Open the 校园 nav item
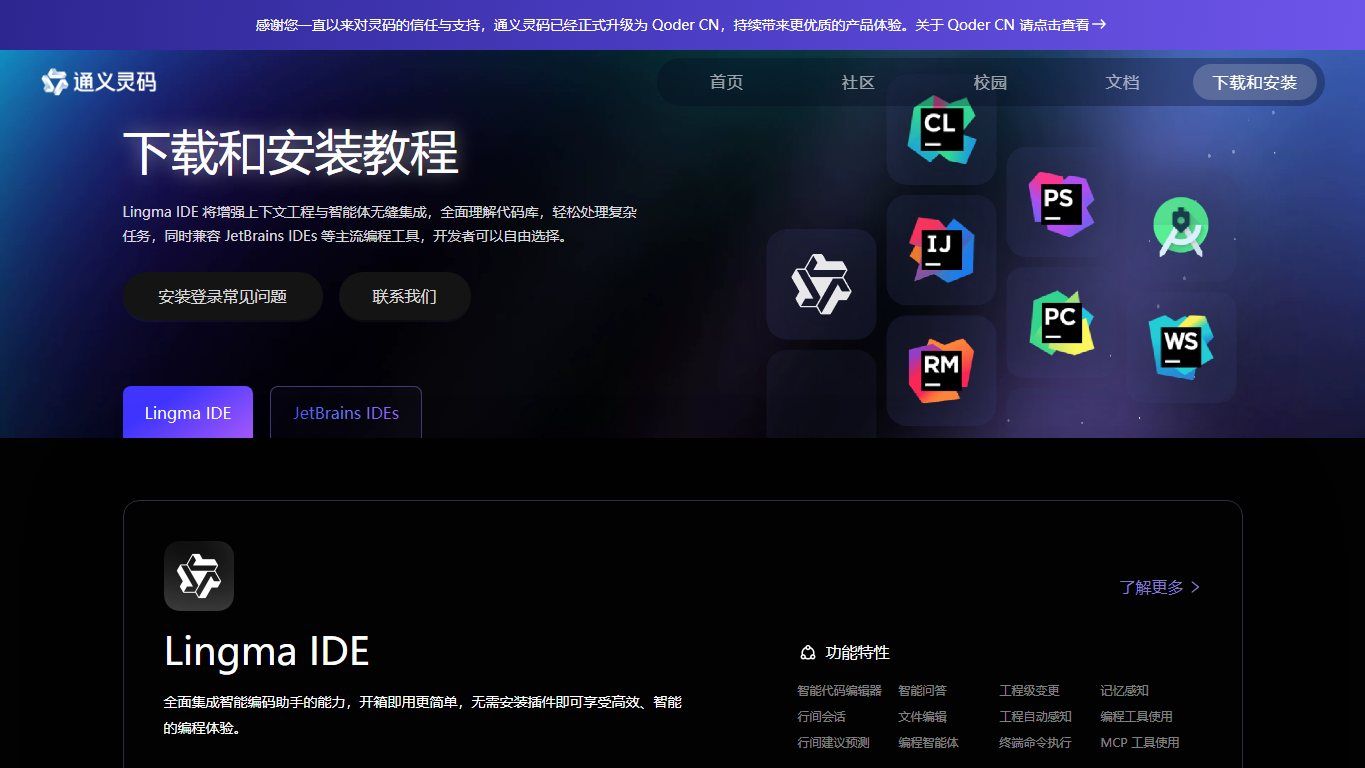 coord(991,82)
